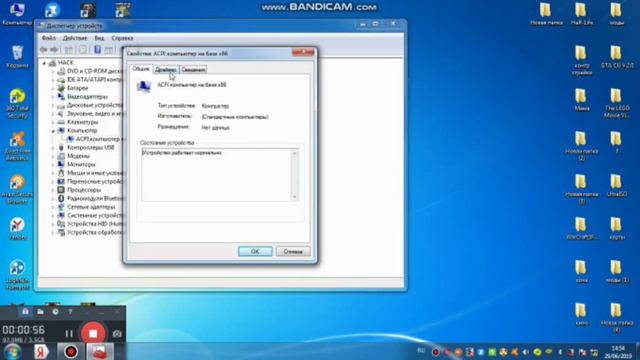The height and width of the screenshot is (360, 640).
Task: Pause the Bandicam recording
Action: [69, 334]
